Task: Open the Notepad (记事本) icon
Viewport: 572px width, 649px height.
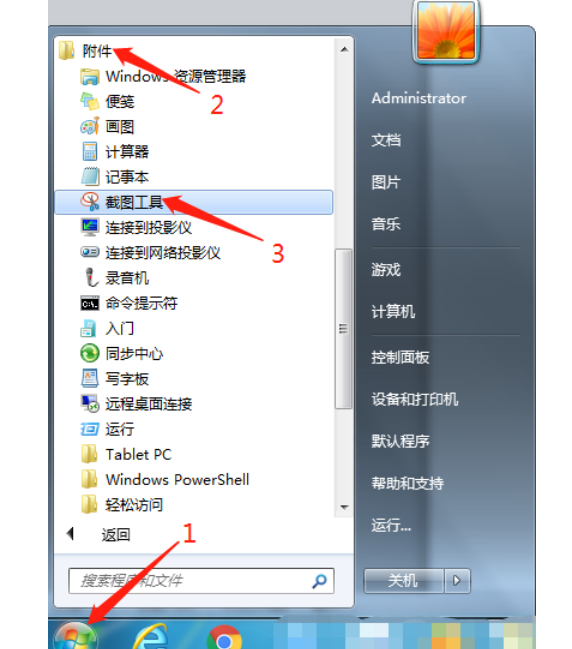Action: pos(90,177)
